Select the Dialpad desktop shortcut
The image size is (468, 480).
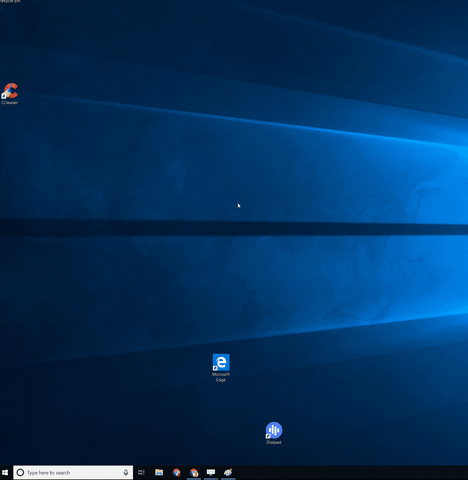click(274, 433)
